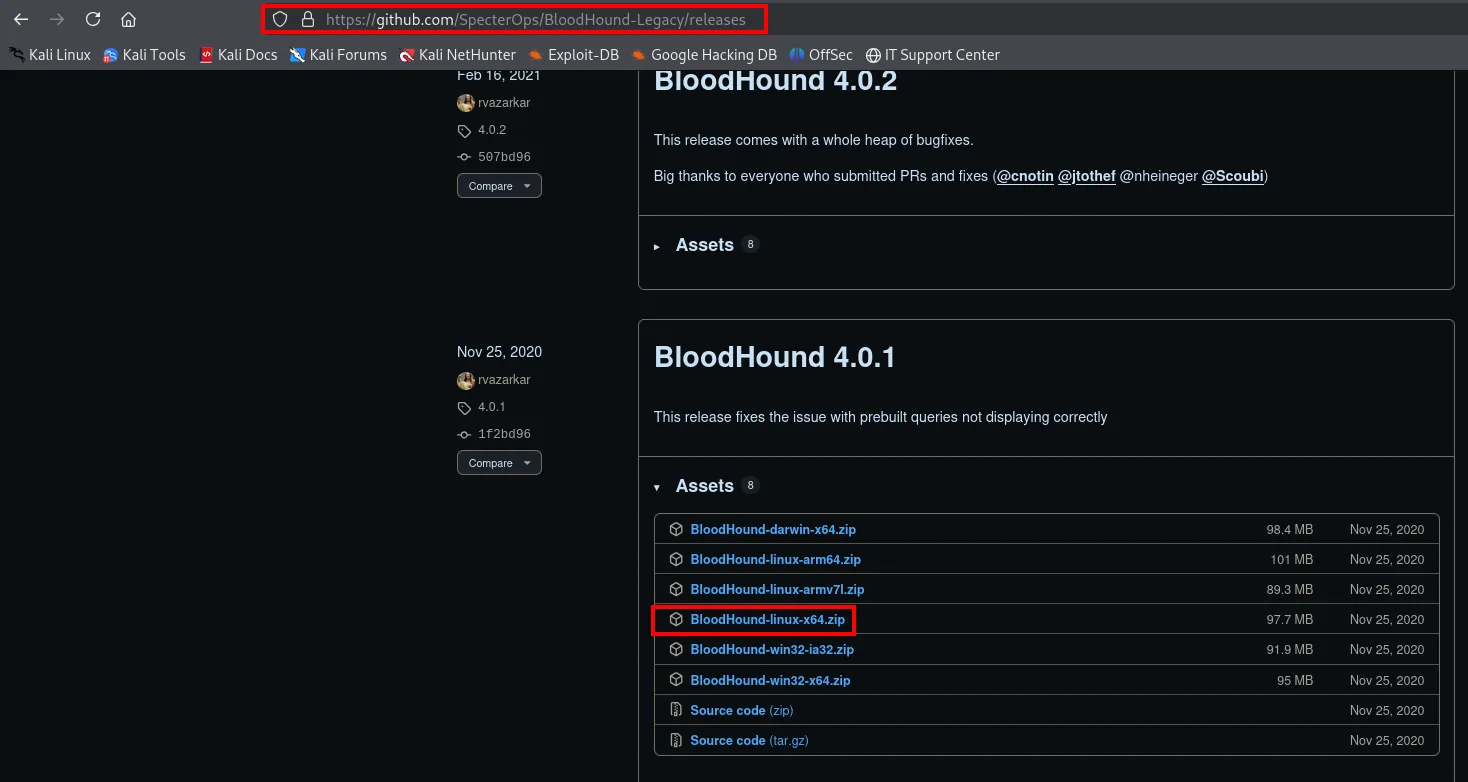
Task: Click the shield tracking protection icon
Action: click(281, 19)
